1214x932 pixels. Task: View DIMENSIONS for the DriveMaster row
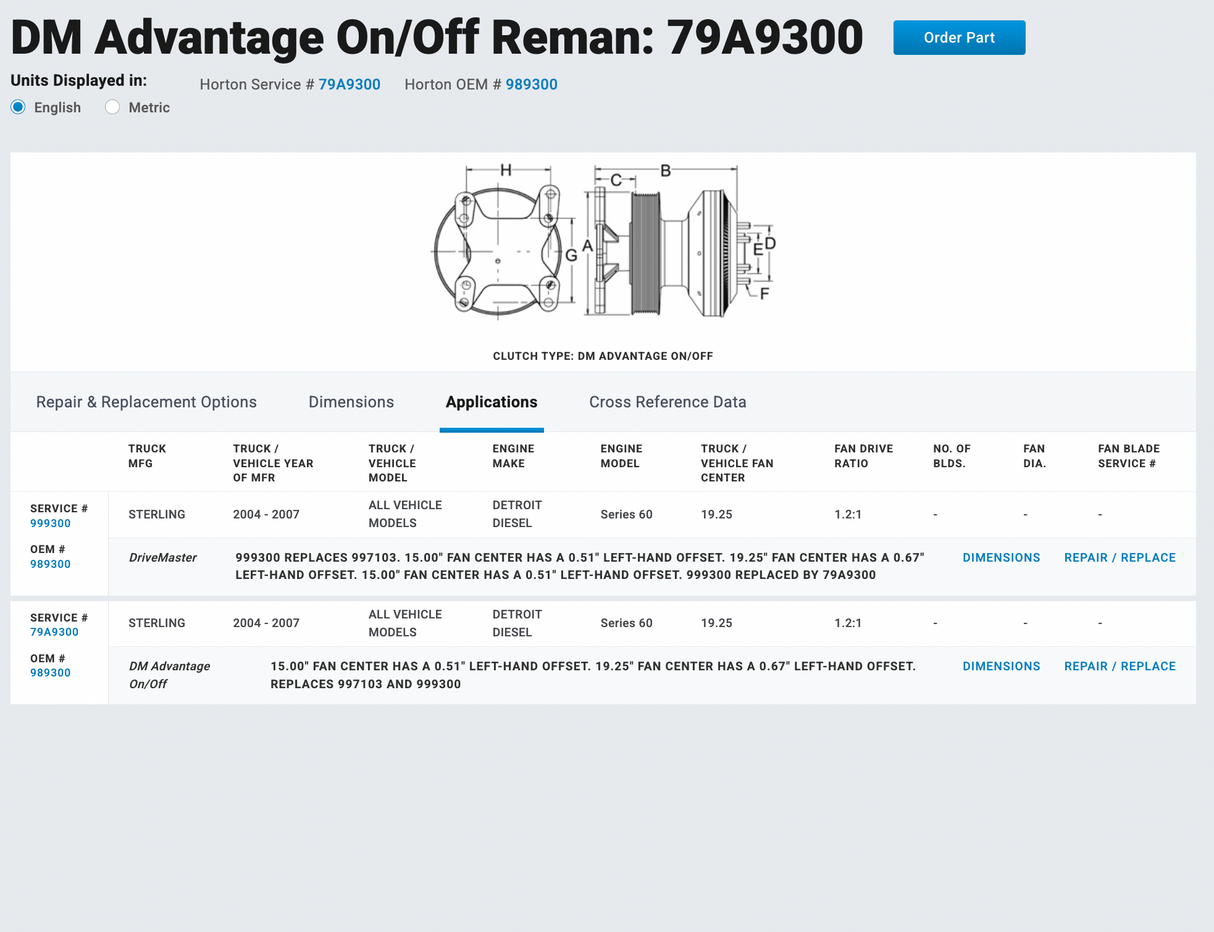(x=1001, y=558)
